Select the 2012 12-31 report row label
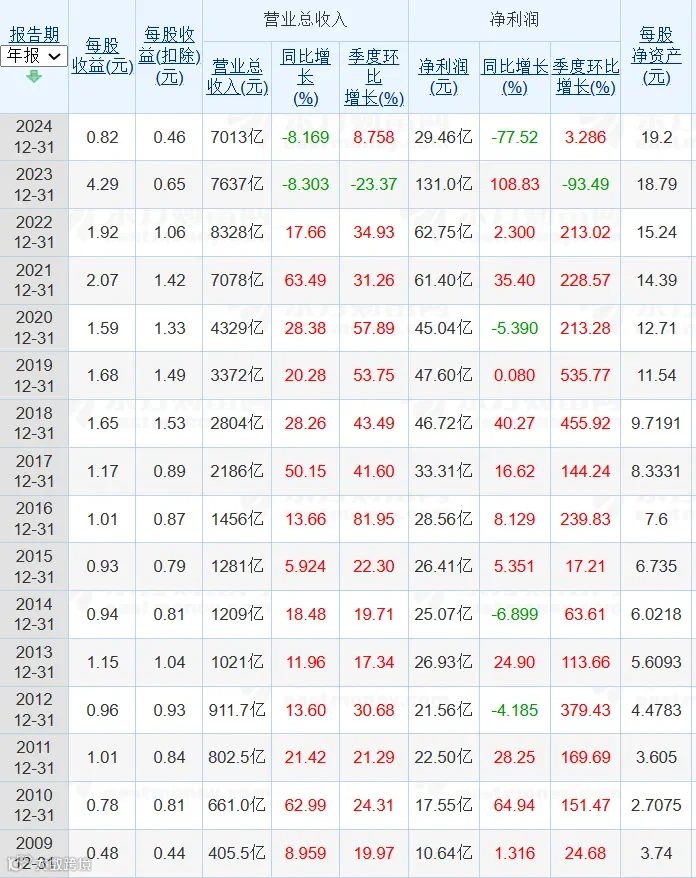 tap(34, 710)
